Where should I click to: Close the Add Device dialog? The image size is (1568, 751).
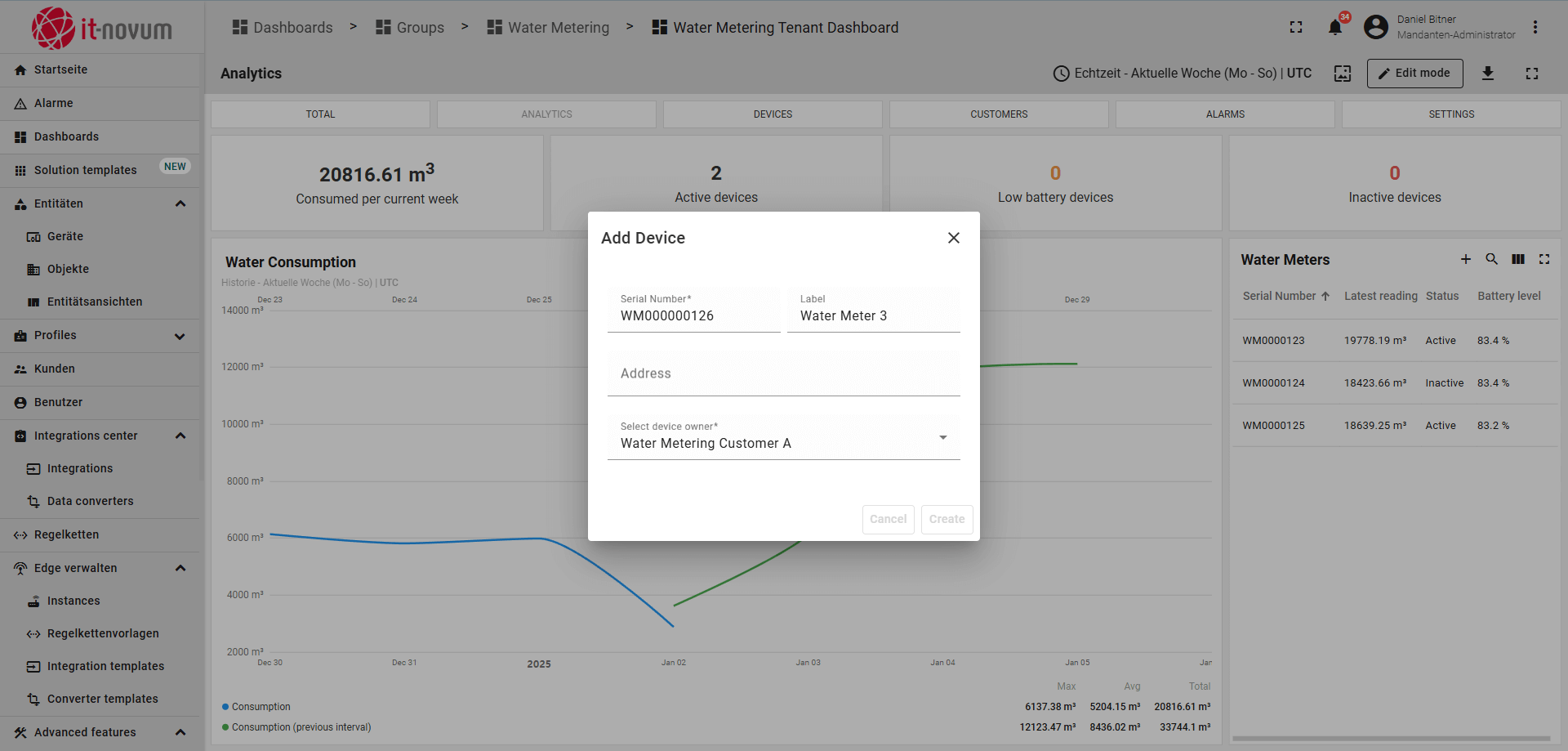click(x=953, y=238)
